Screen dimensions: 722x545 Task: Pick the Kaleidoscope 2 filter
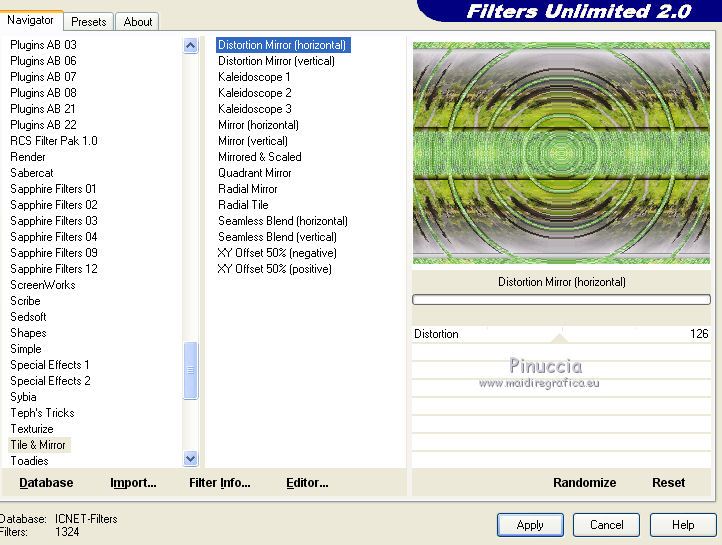(x=255, y=93)
